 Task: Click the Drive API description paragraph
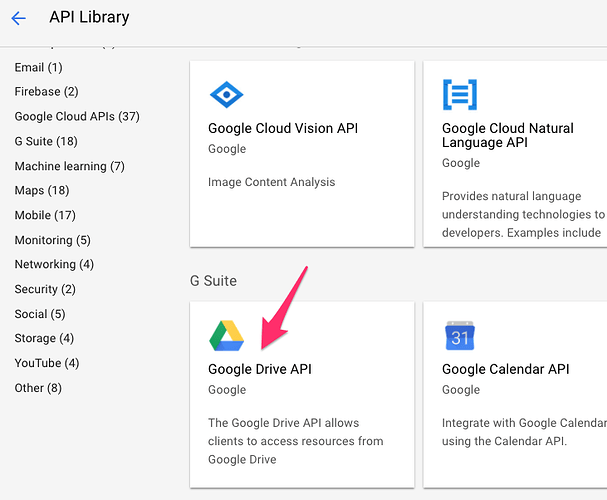[x=295, y=441]
